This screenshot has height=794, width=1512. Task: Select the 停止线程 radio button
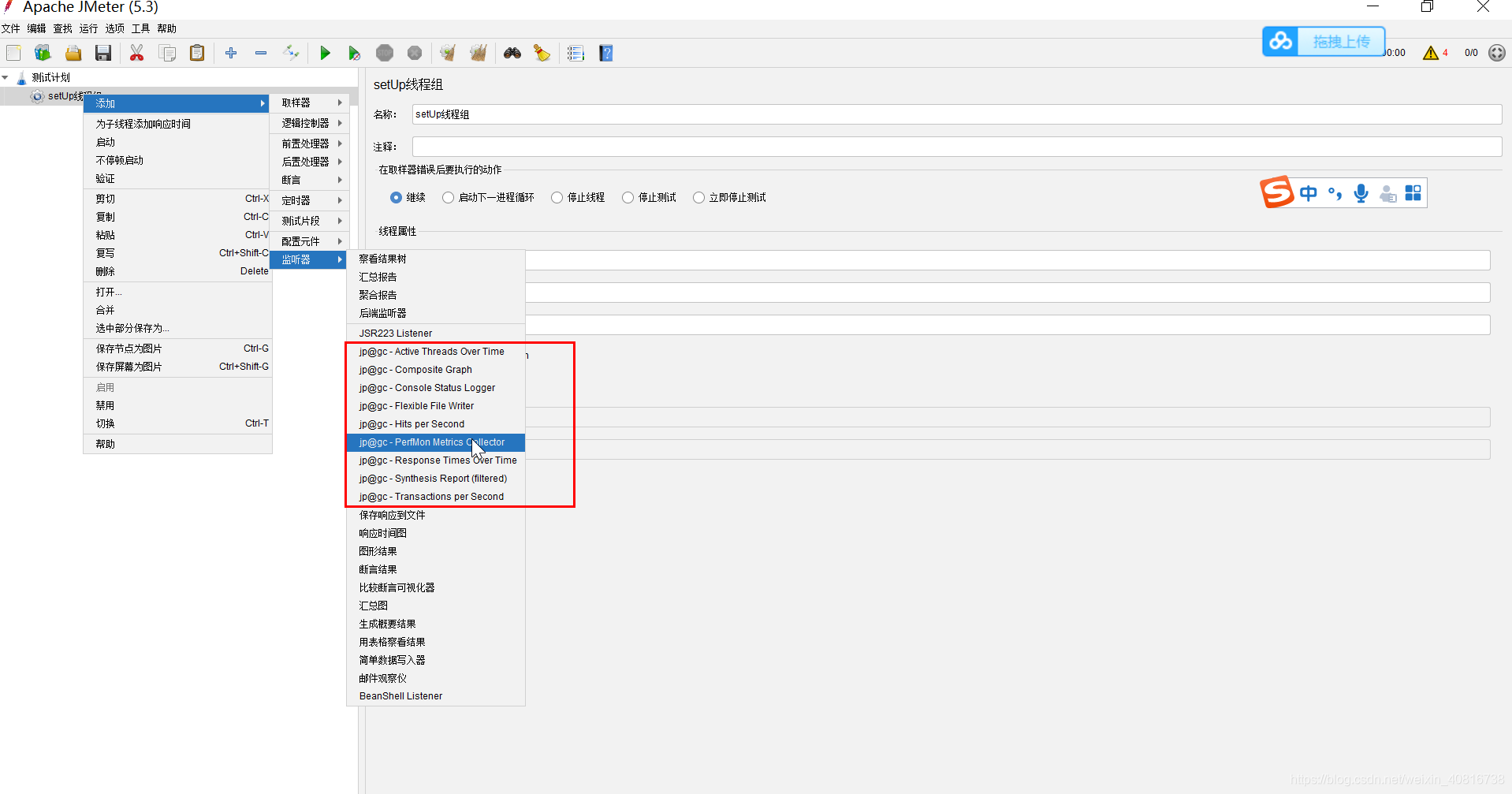tap(557, 198)
